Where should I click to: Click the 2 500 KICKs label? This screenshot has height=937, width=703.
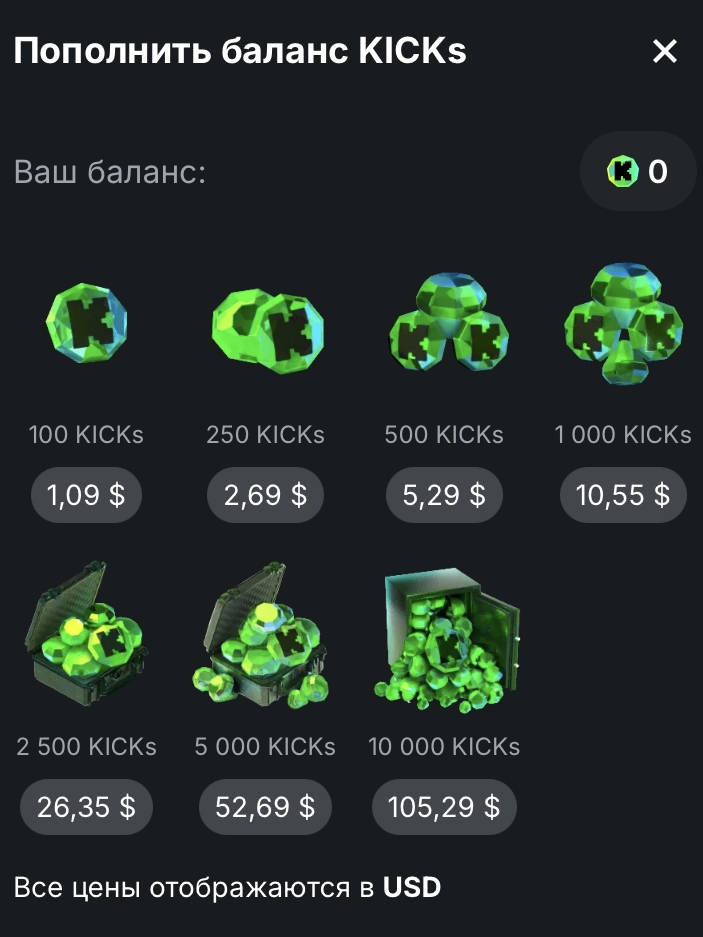pos(86,746)
